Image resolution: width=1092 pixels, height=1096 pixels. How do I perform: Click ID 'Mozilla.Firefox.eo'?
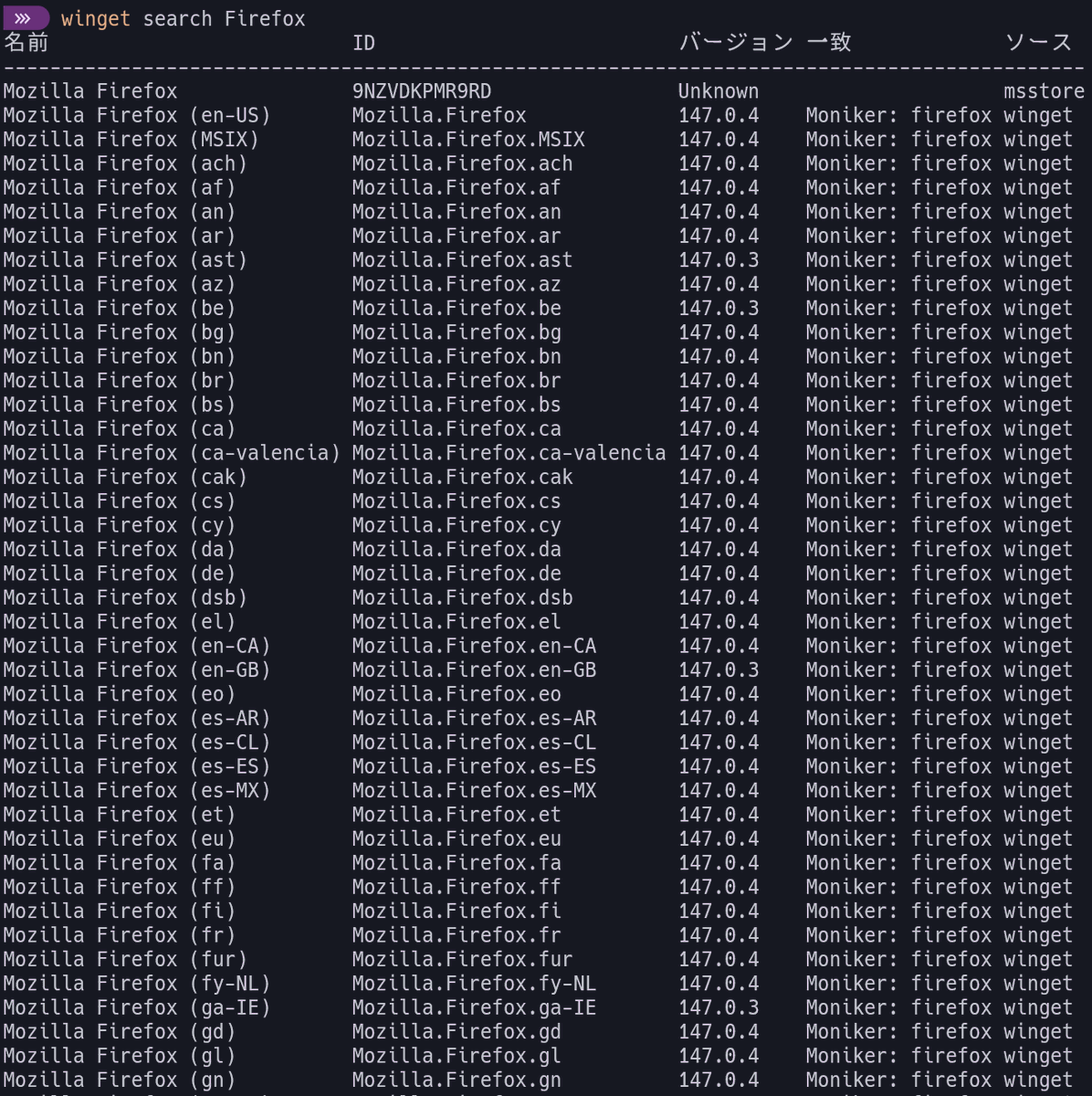coord(457,694)
